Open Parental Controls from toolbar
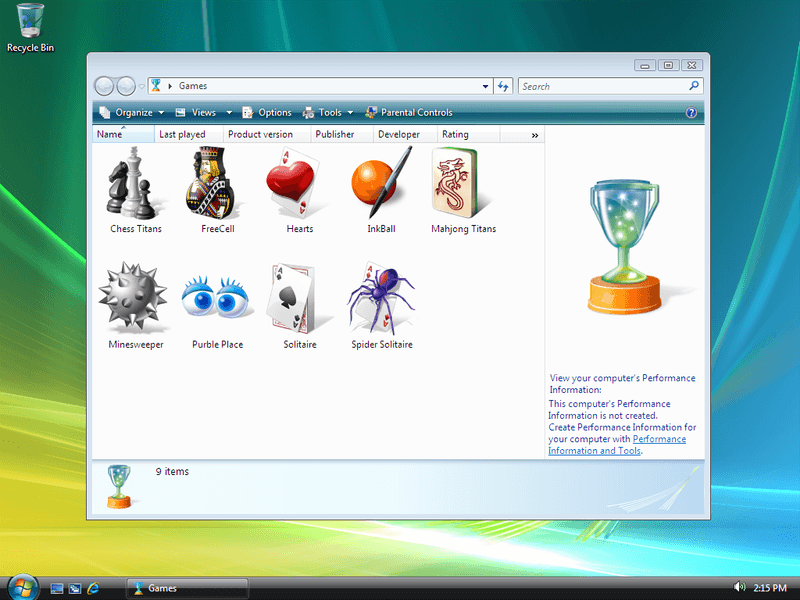 (409, 112)
